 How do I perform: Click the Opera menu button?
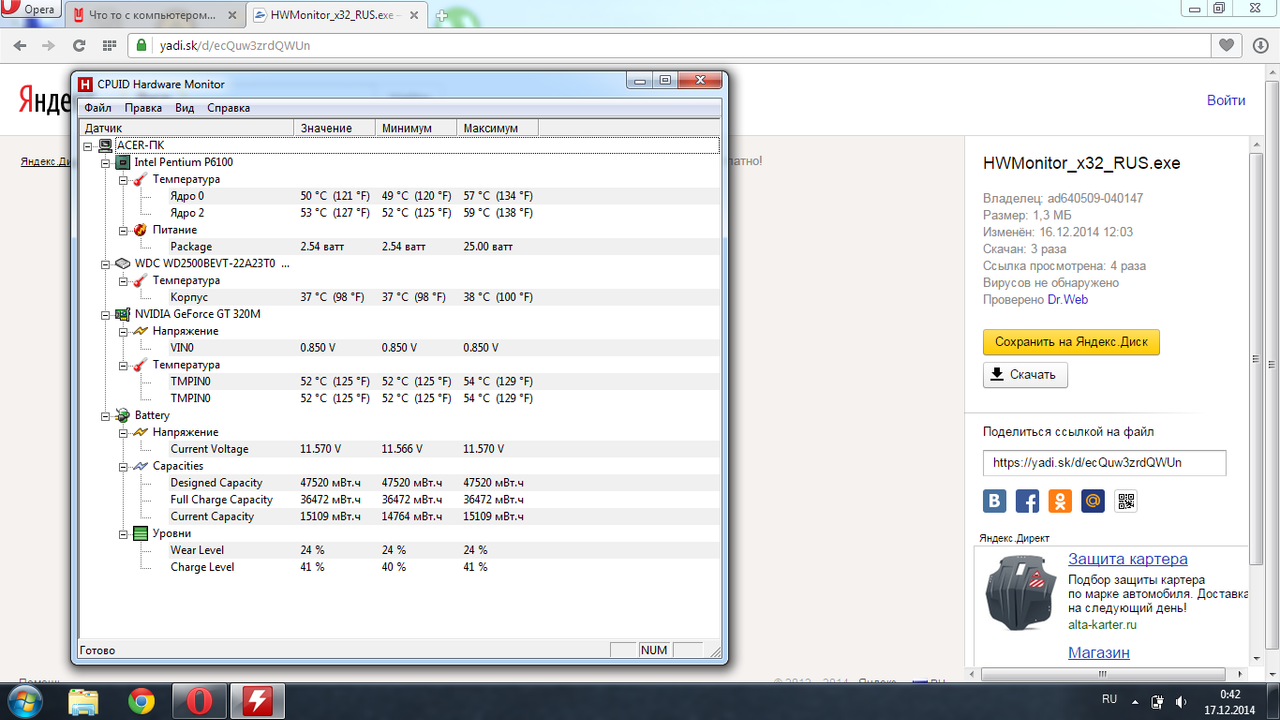[32, 9]
